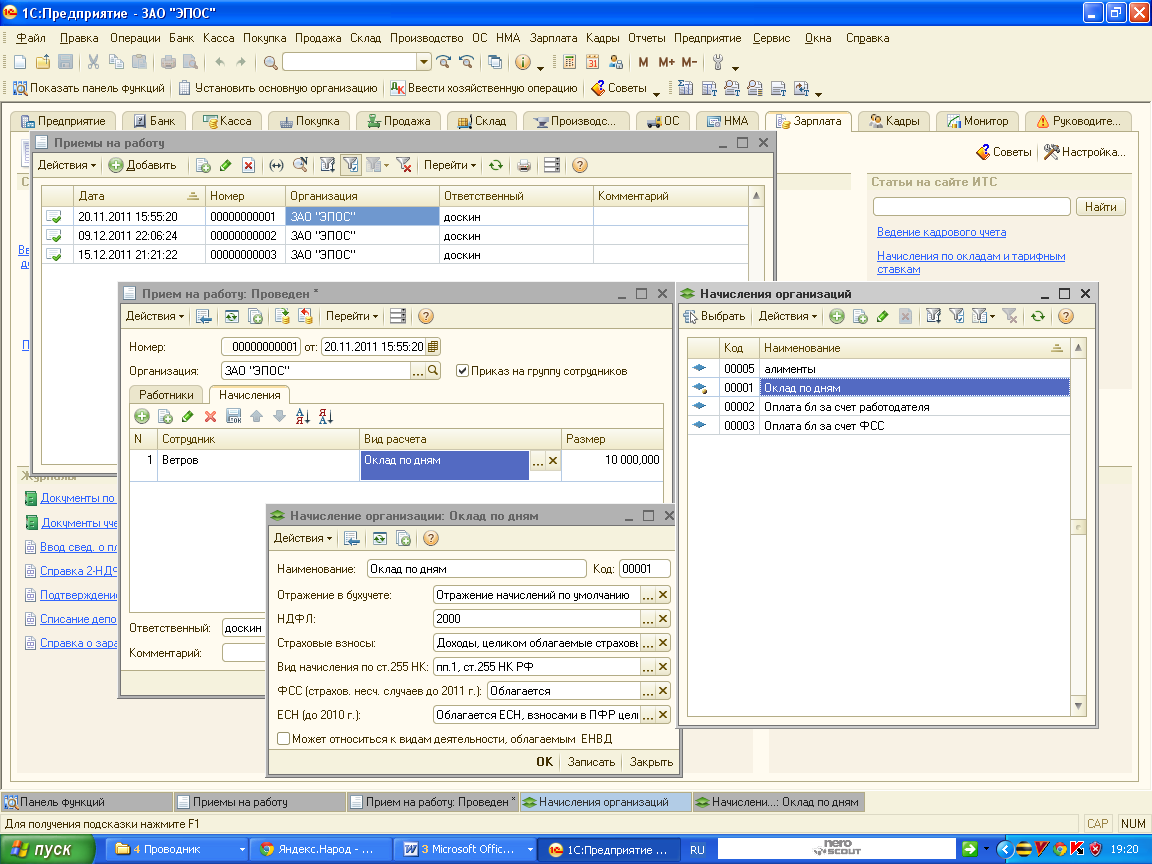The width and height of the screenshot is (1152, 864).
Task: Open Начисления организаций in window bar
Action: (605, 802)
